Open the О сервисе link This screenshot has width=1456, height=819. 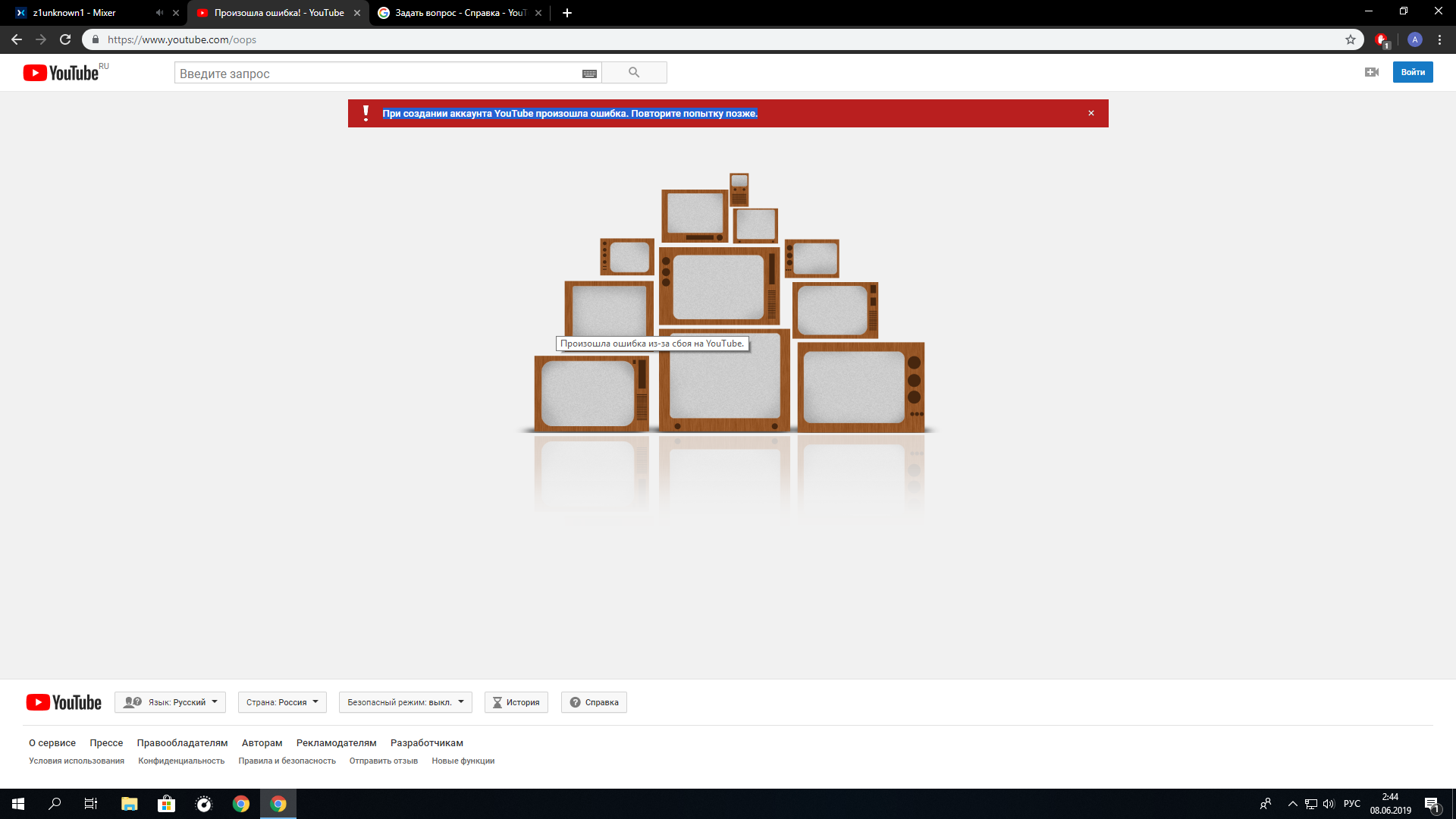click(52, 743)
